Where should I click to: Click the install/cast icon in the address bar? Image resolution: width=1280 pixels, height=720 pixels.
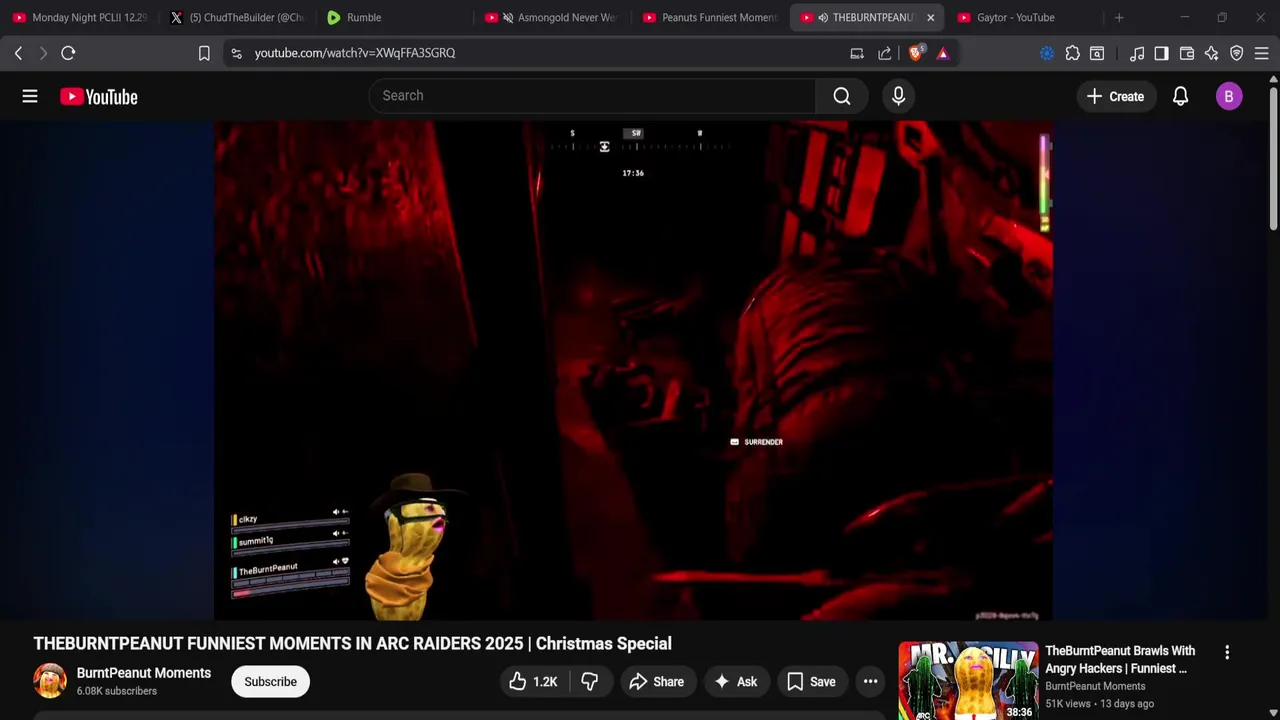click(857, 53)
